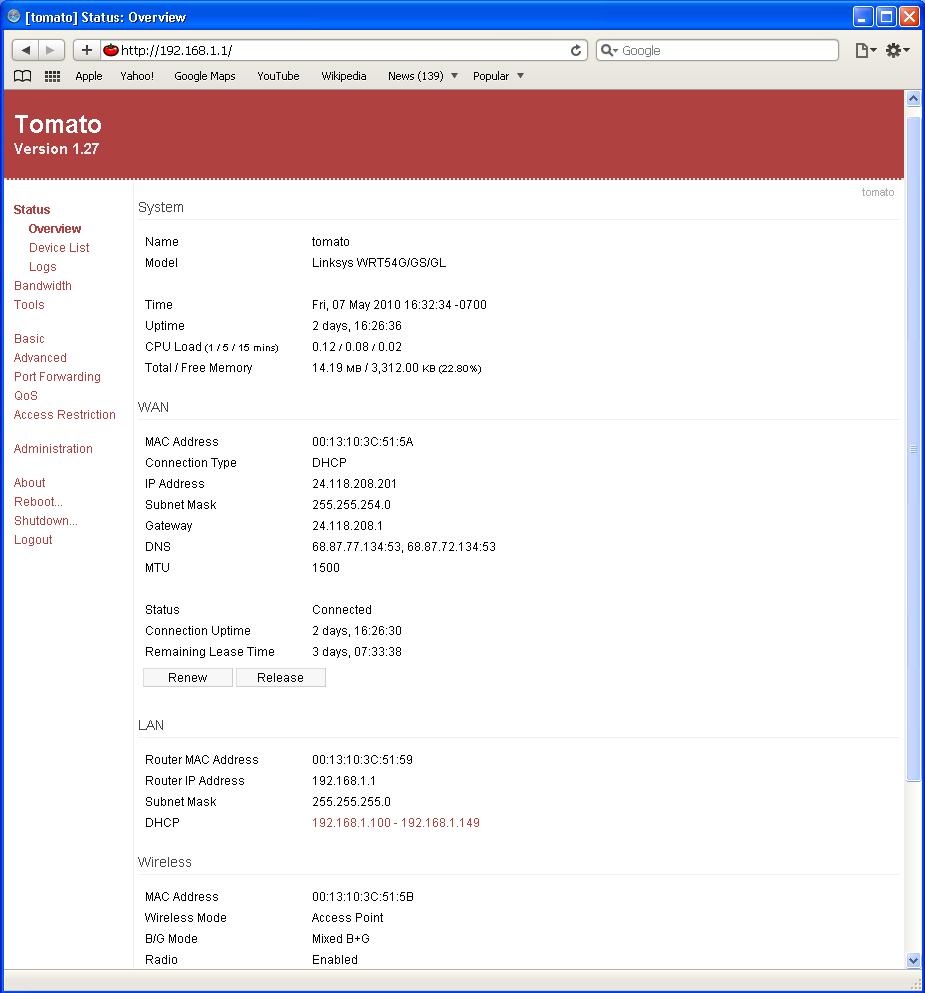This screenshot has width=925, height=993.
Task: Click the wireless MAC 00:13:10:3C:51:5B
Action: coord(362,897)
